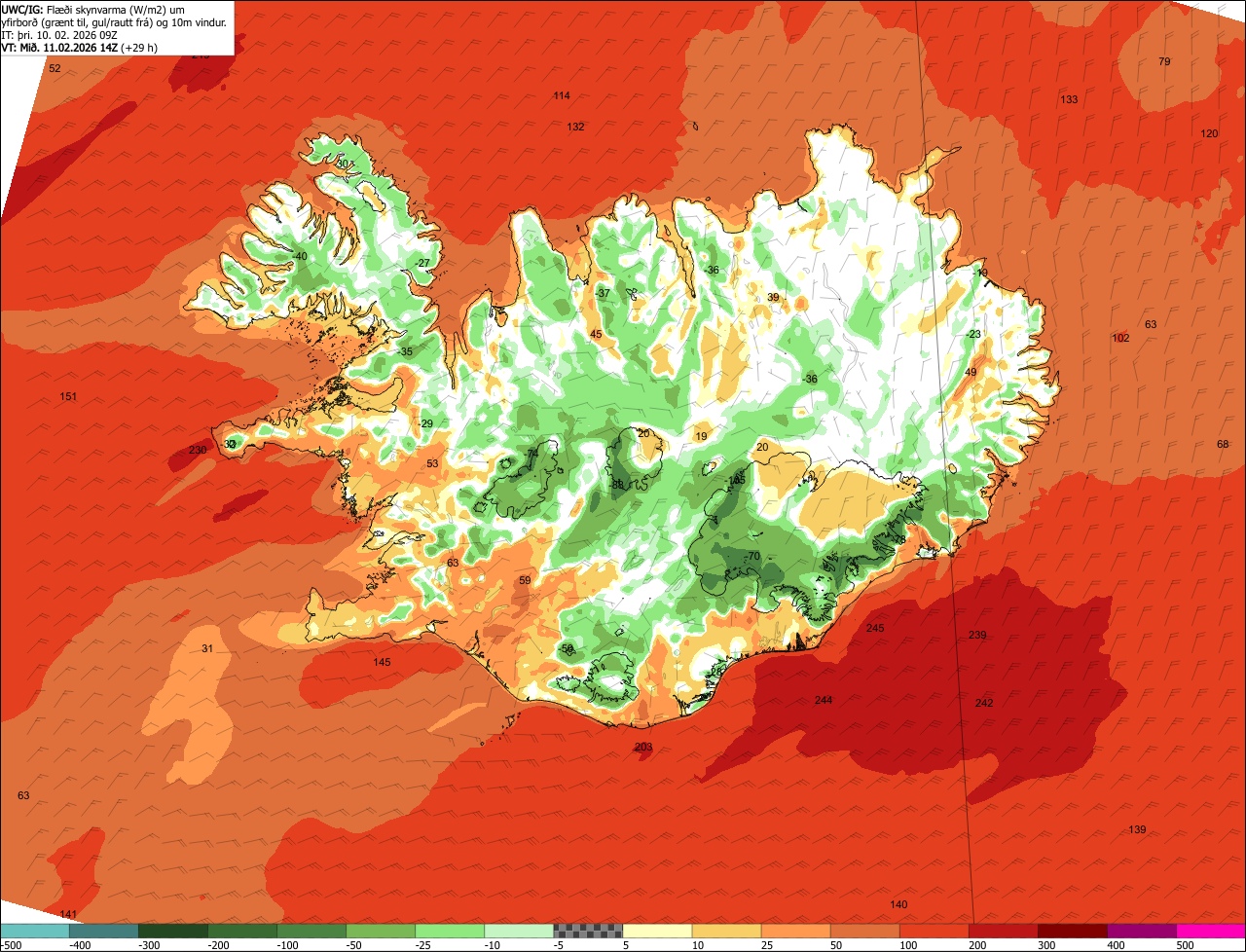Click the crimson legend swatch labeled 200
The height and width of the screenshot is (952, 1246).
click(1004, 931)
